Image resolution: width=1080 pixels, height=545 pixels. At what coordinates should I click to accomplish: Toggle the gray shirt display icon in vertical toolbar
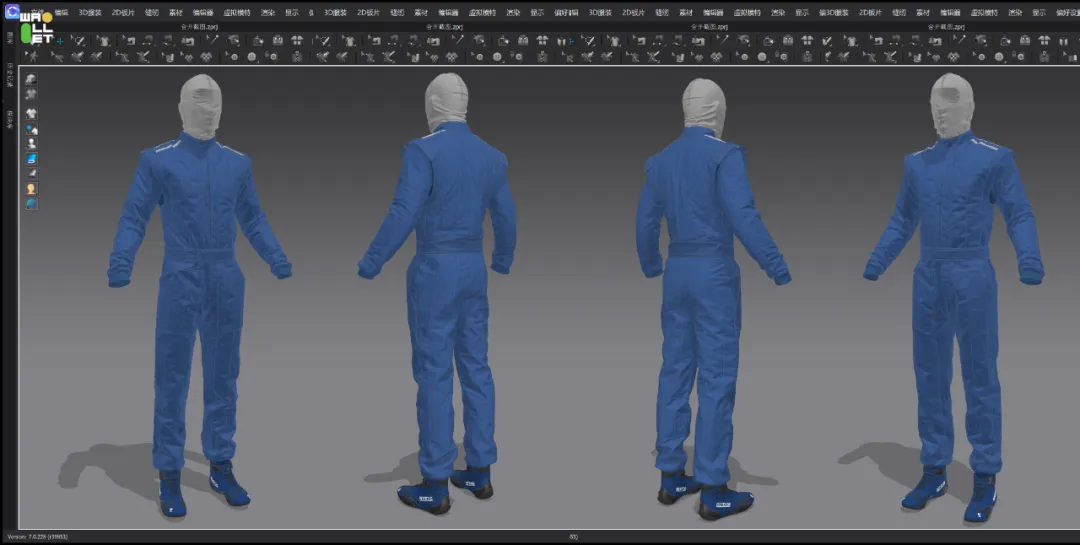click(31, 94)
